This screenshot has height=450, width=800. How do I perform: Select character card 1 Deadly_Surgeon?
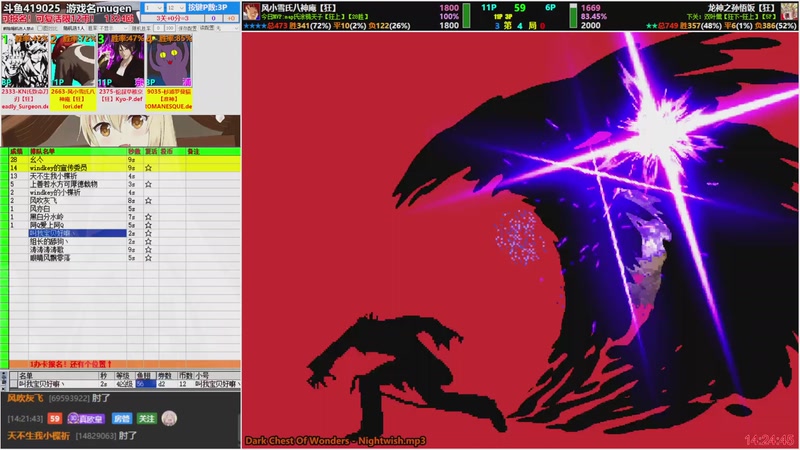24,72
